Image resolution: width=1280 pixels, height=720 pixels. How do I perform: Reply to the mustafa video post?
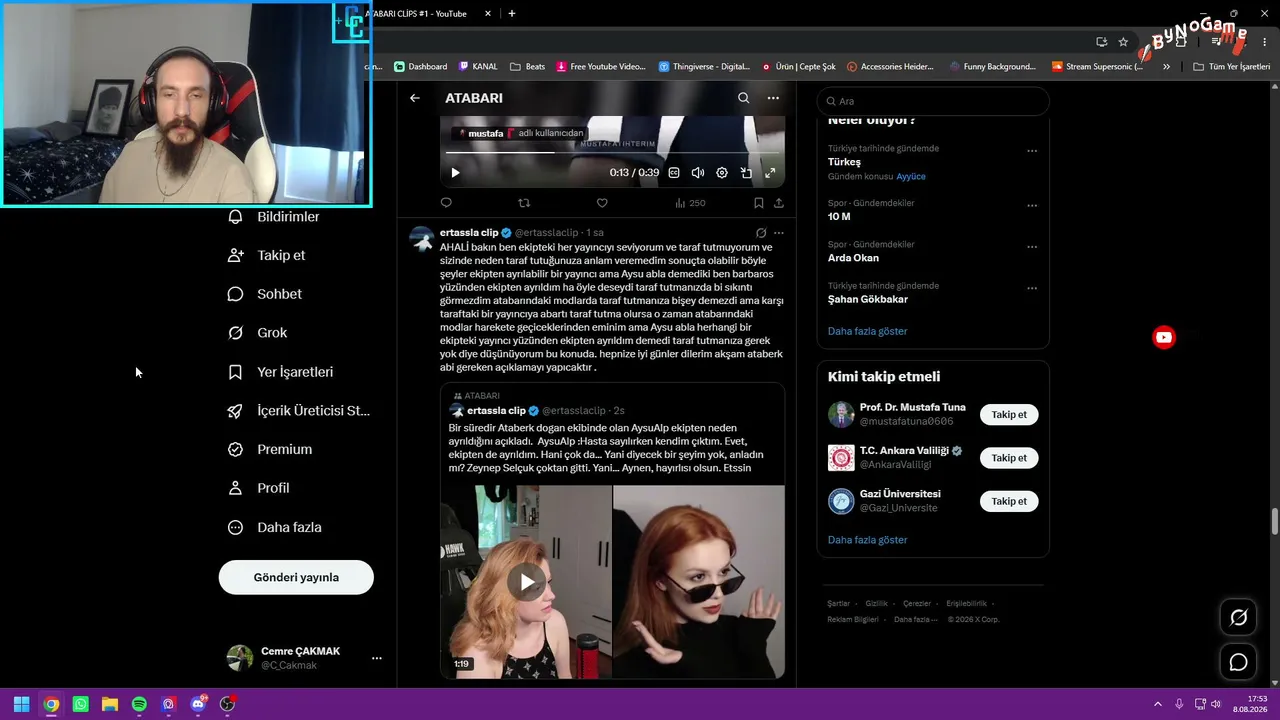point(446,203)
